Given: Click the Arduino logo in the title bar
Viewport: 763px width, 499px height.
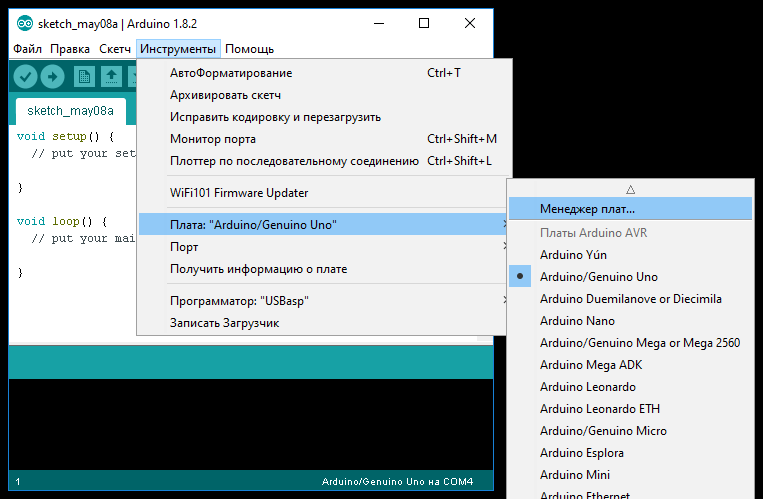Looking at the screenshot, I should tap(24, 23).
